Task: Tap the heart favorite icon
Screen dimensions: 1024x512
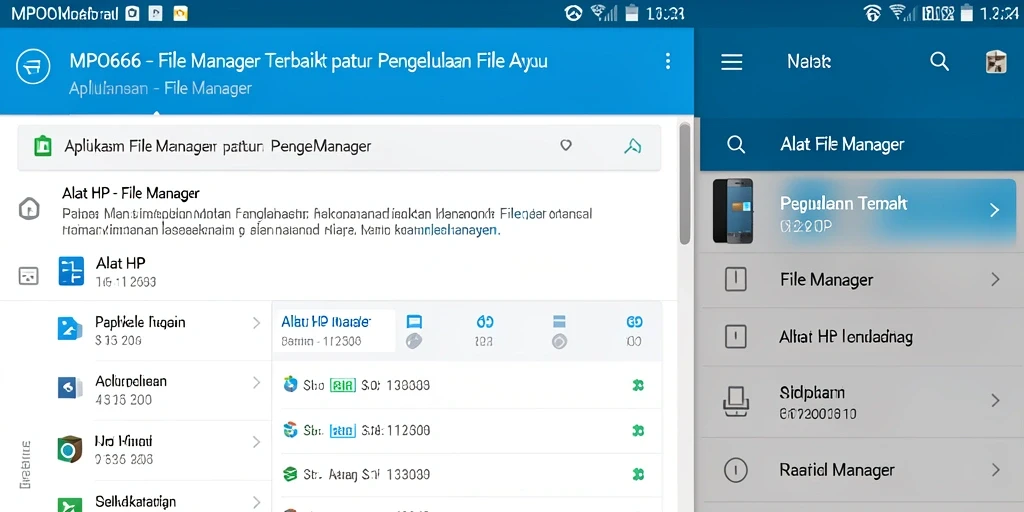Action: click(x=566, y=145)
